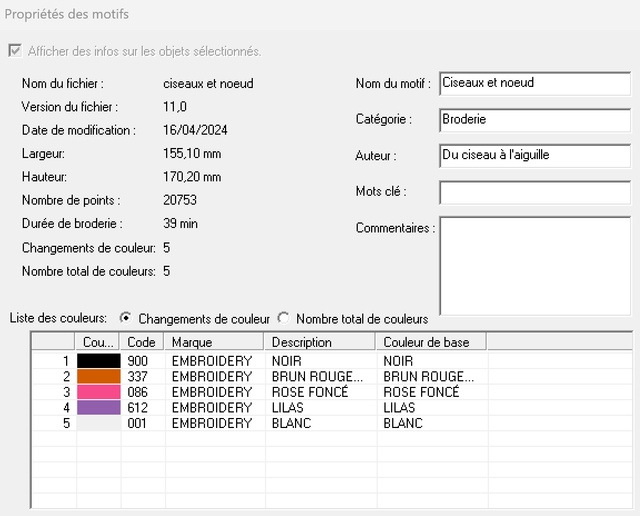Click the 'Catégorie' field containing Broderie
Viewport: 640px width, 516px height.
(x=534, y=119)
